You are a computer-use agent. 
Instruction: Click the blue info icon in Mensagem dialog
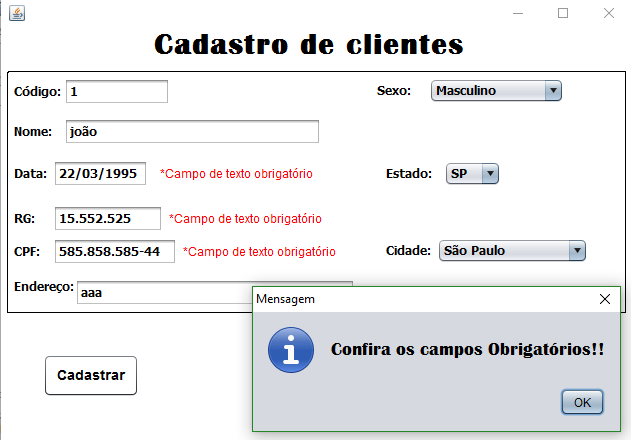[291, 349]
